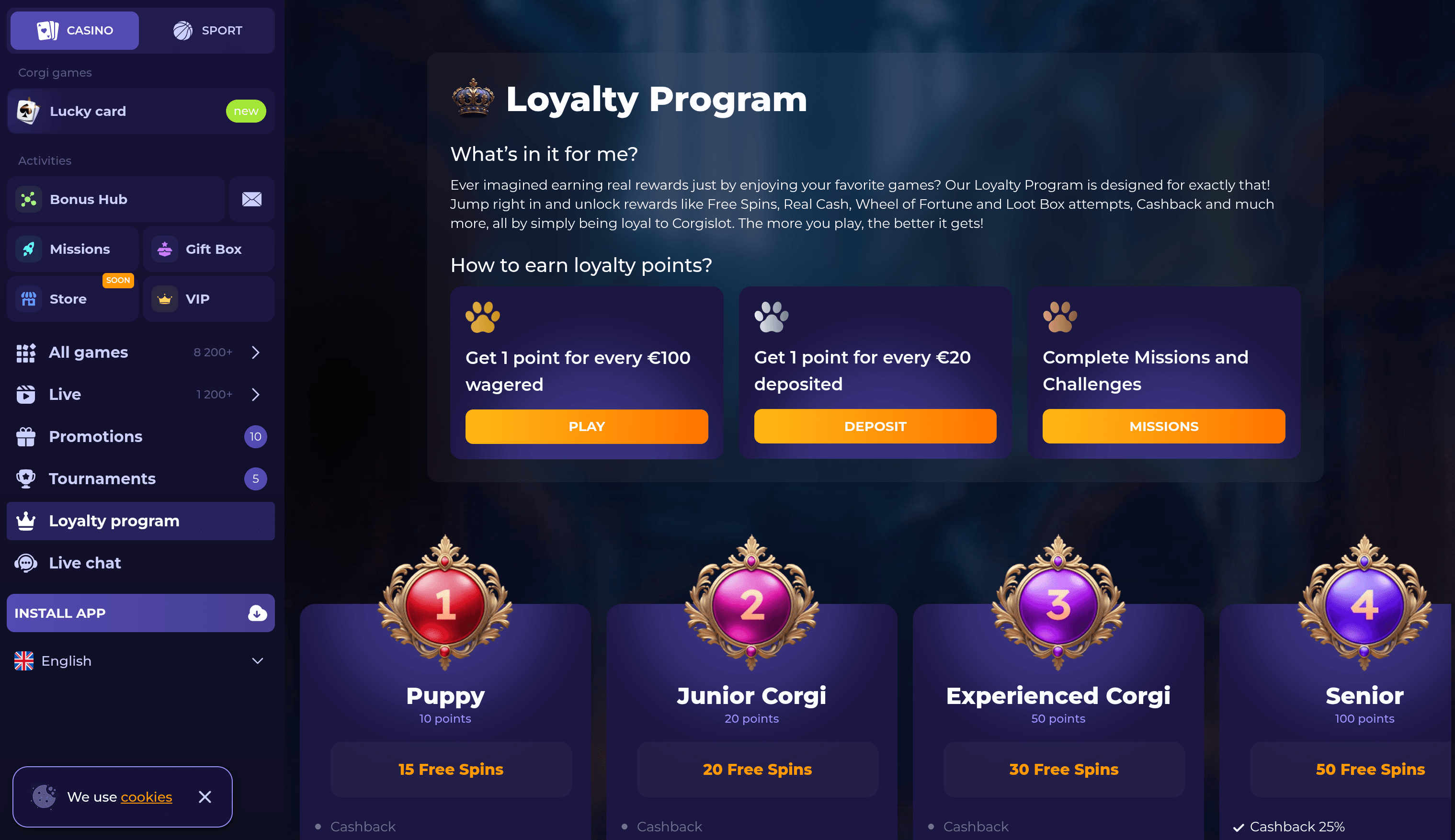Open the messages envelope icon next to Bonus Hub

click(251, 199)
